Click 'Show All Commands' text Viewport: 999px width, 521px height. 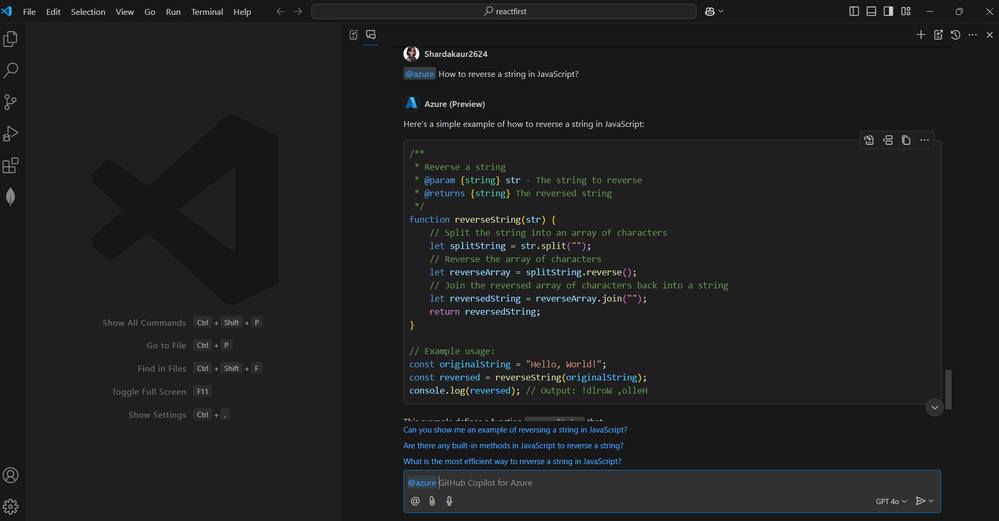click(x=144, y=323)
